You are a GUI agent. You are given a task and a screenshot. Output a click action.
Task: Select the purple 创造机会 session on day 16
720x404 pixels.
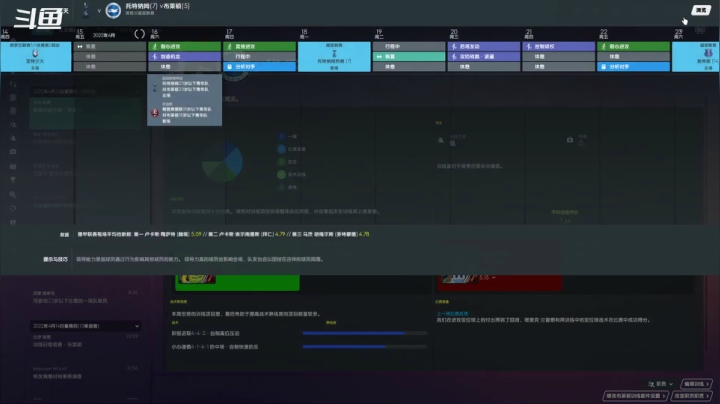click(185, 56)
